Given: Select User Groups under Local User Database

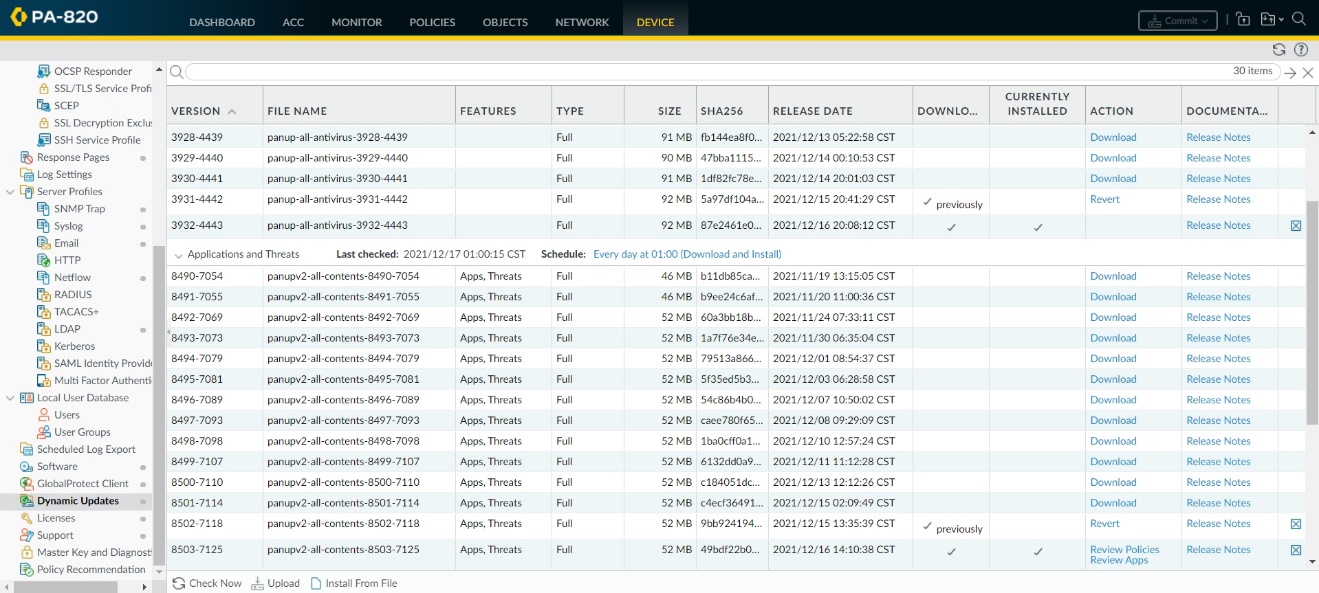Looking at the screenshot, I should pyautogui.click(x=82, y=432).
